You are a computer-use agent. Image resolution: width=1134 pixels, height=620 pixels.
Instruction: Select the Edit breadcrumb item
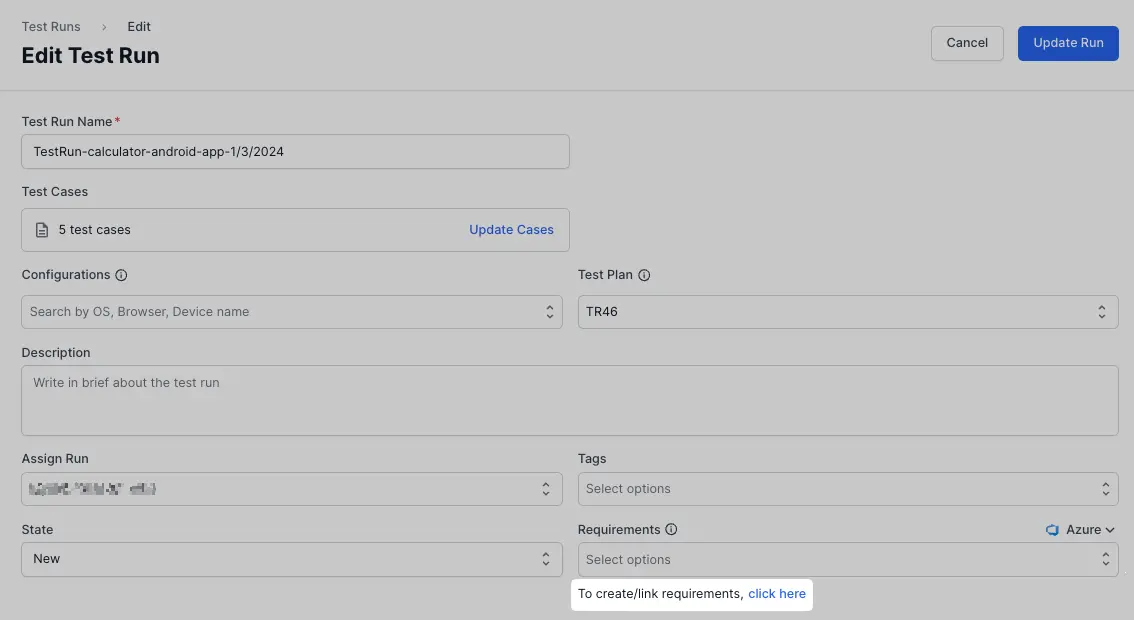coord(139,27)
